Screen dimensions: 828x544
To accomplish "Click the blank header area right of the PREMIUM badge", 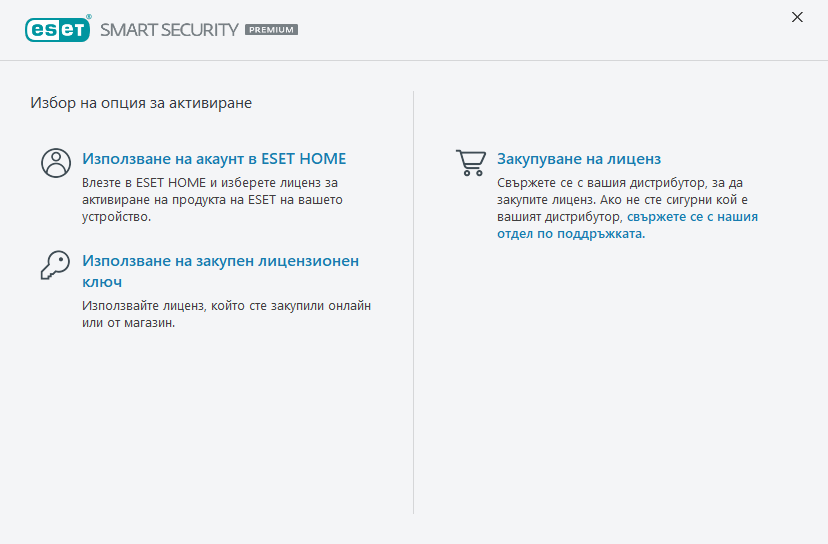I will click(x=540, y=30).
